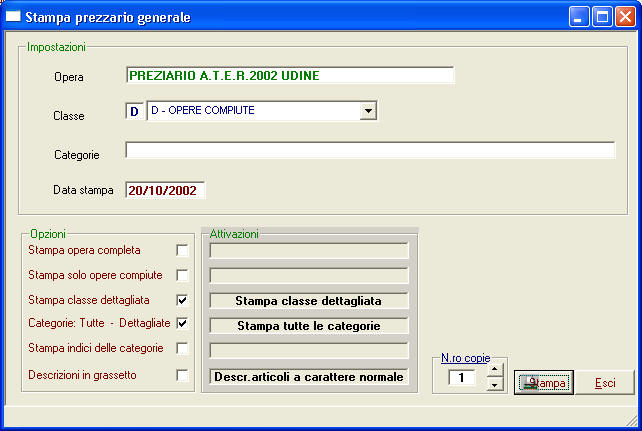Click the window icon in title bar
The image size is (642, 431).
coord(13,17)
